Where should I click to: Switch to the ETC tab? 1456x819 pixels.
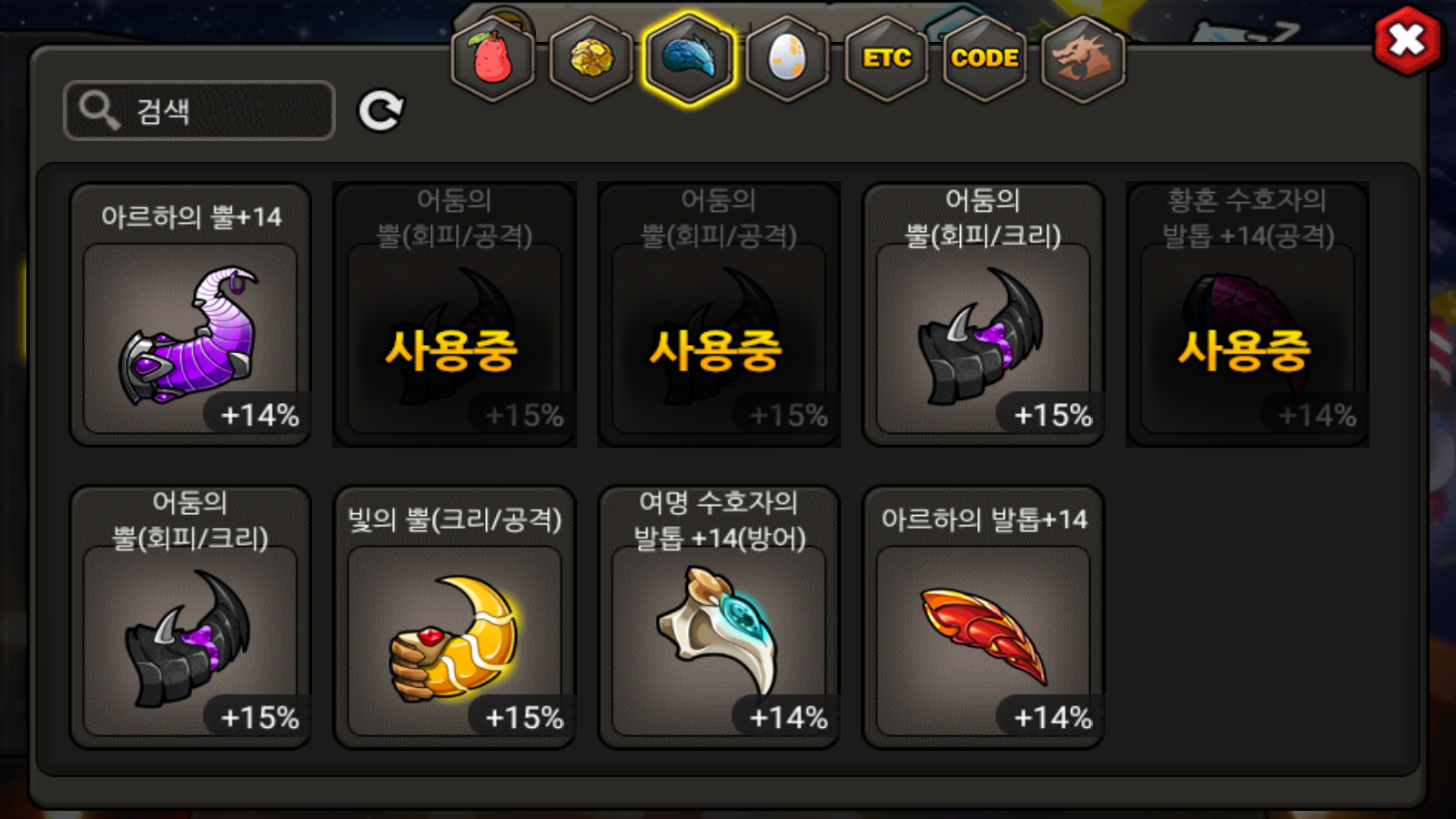886,59
